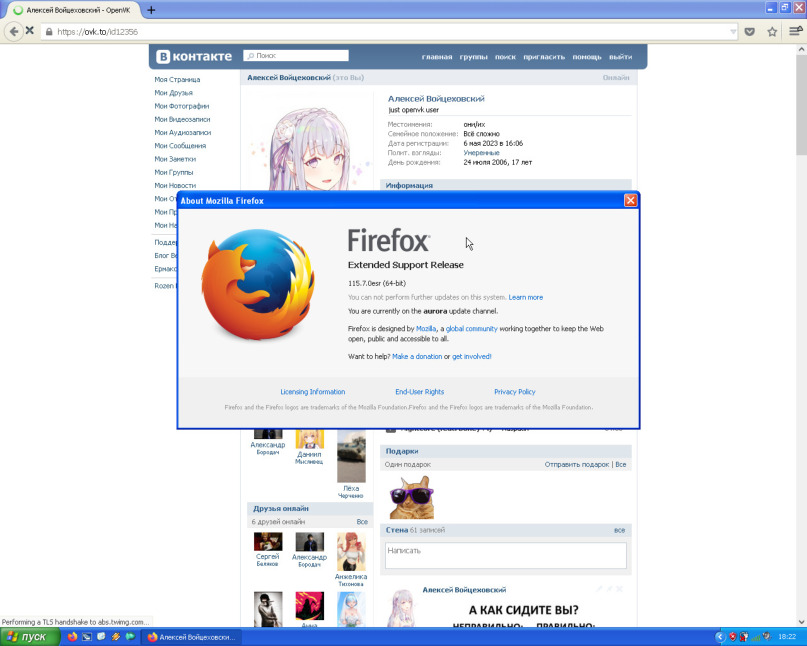
Task: Bookmark this page with the star icon
Action: click(x=772, y=32)
